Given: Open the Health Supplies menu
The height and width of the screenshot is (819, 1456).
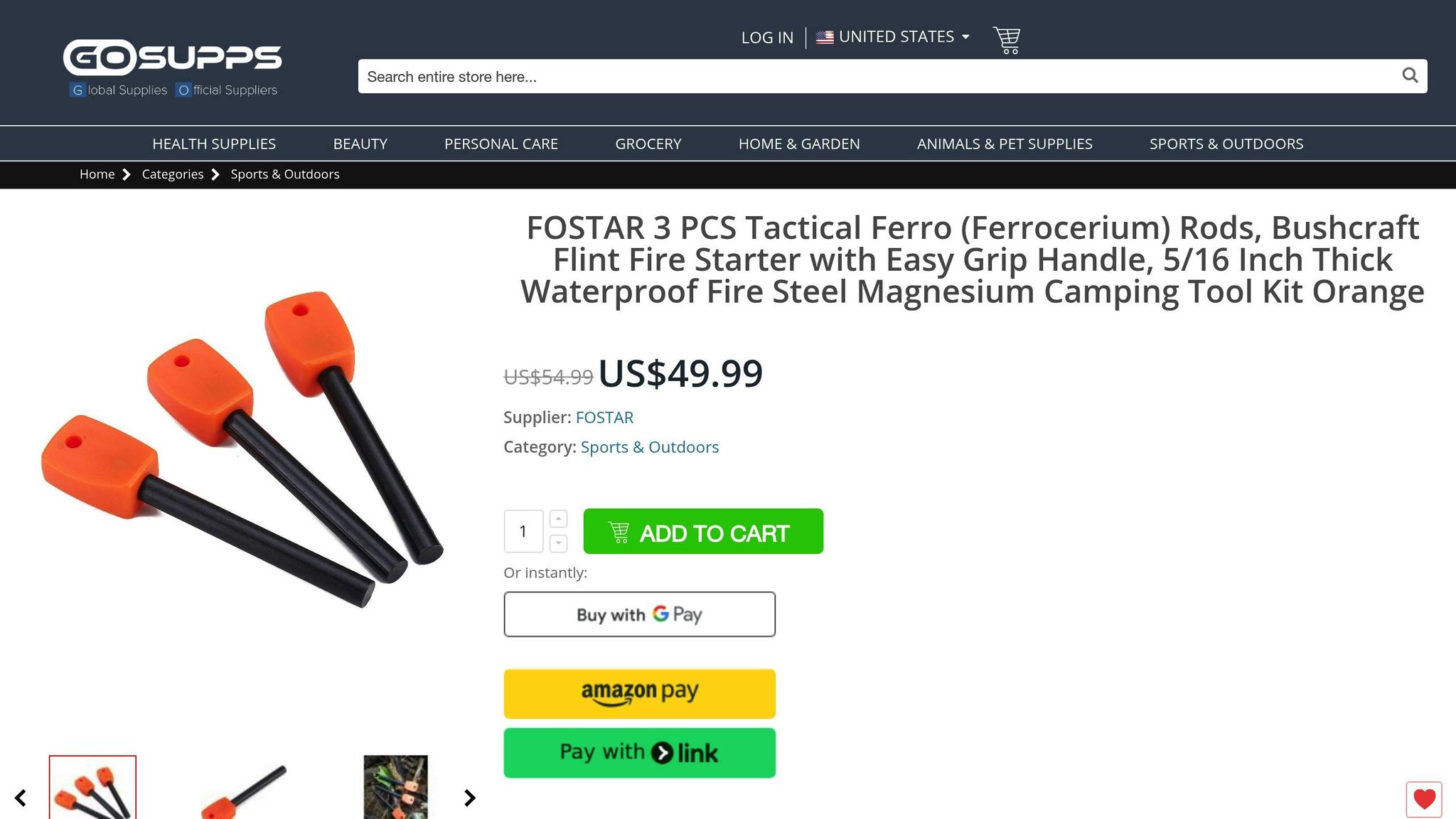Looking at the screenshot, I should [213, 143].
